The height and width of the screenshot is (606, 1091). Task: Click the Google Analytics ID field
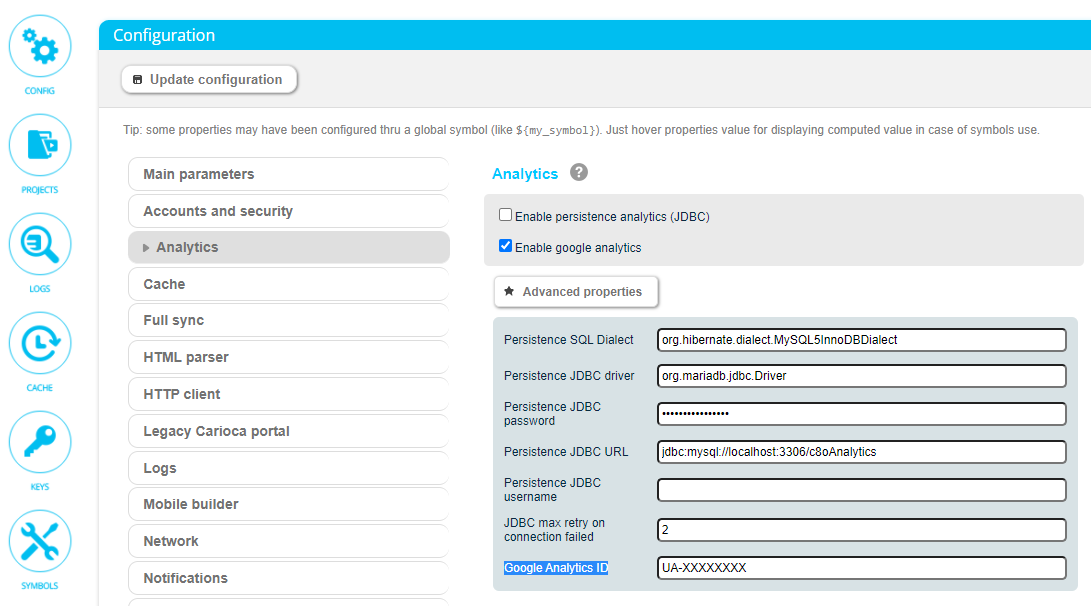861,568
